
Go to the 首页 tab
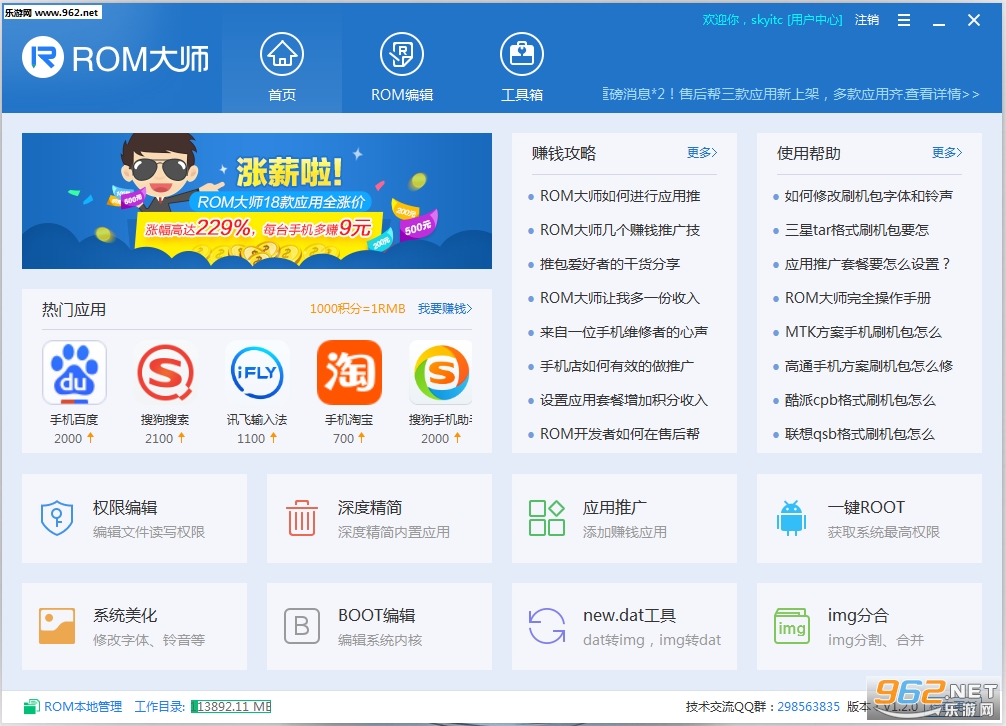pyautogui.click(x=282, y=67)
